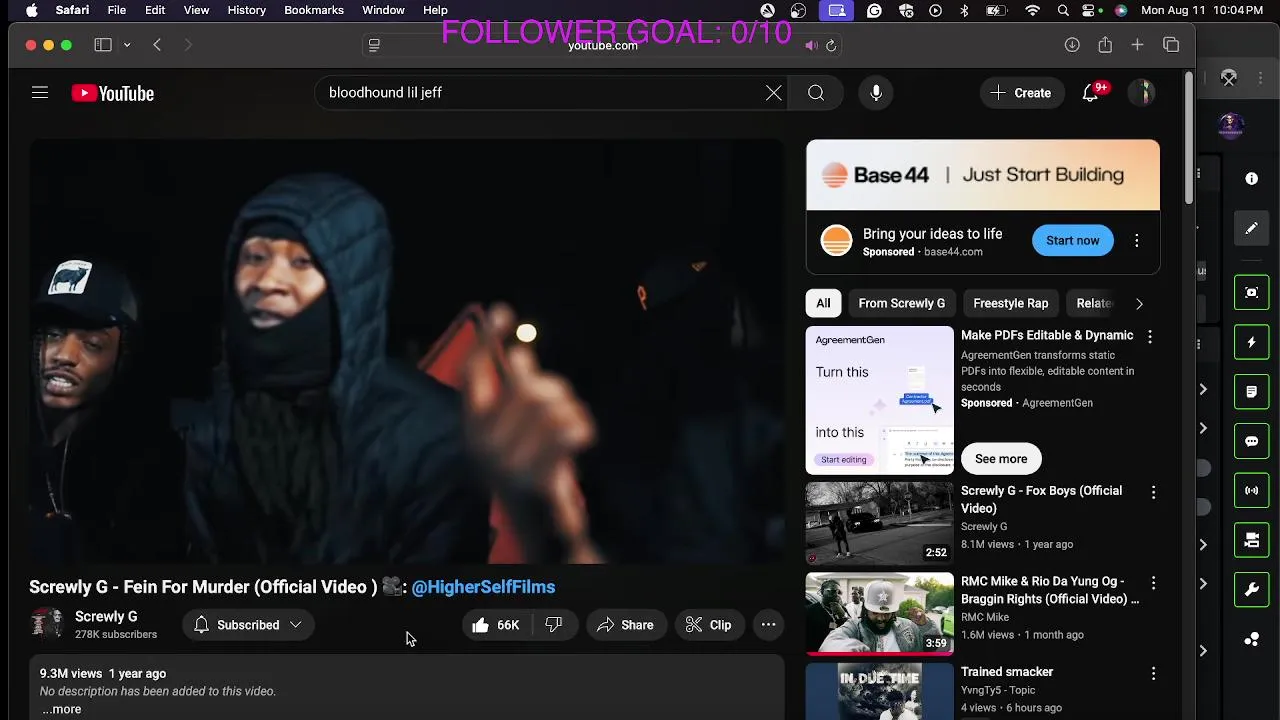
Task: Select the All filter chip
Action: coord(823,303)
